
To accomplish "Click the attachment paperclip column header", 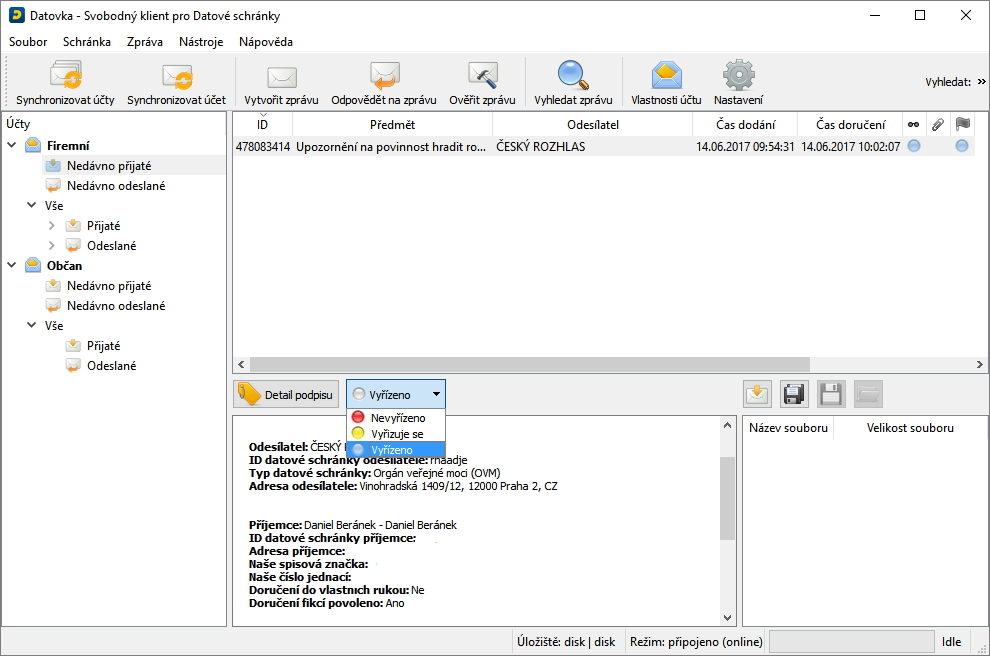I will 938,124.
